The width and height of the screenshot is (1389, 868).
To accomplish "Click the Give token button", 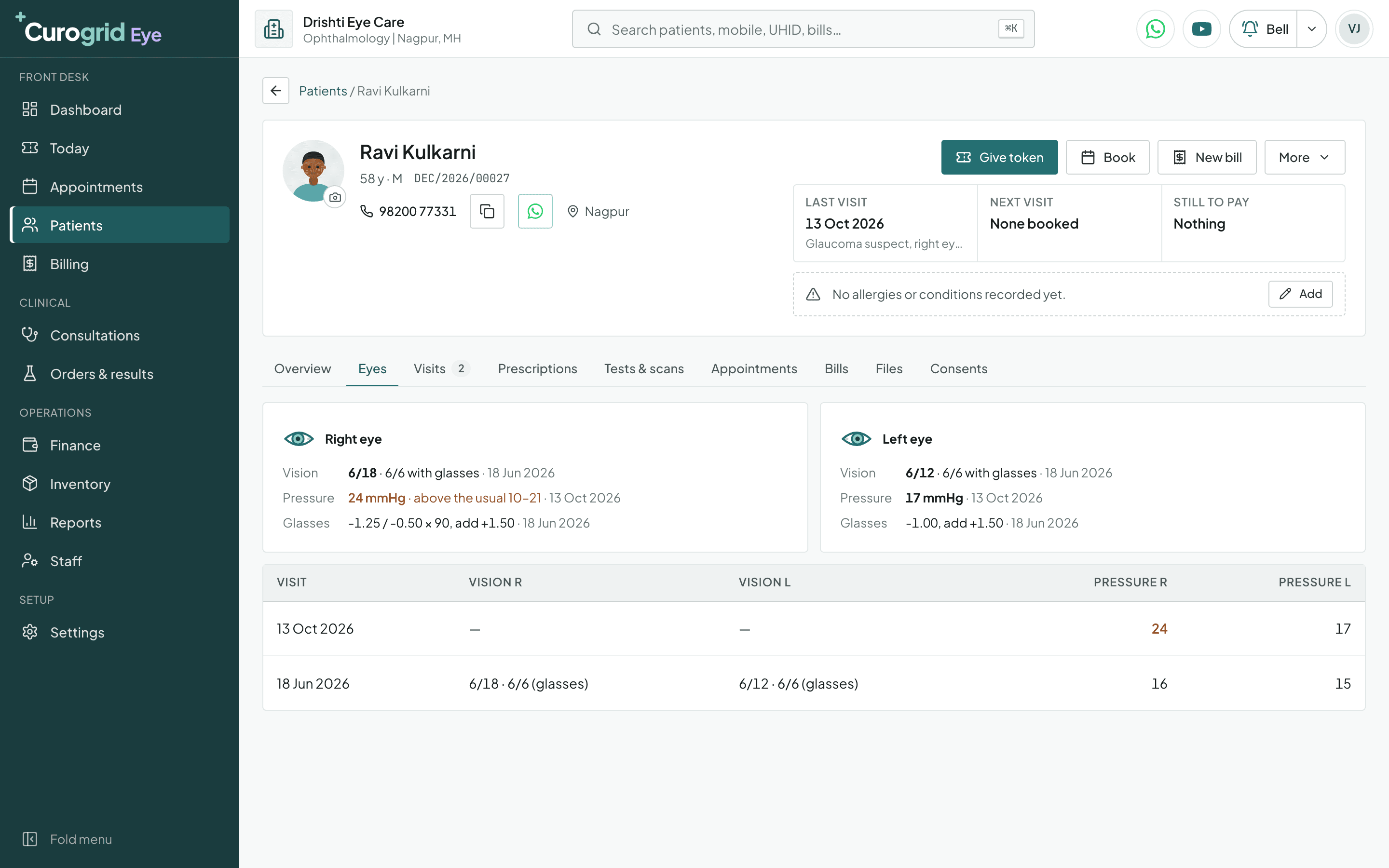I will point(999,157).
